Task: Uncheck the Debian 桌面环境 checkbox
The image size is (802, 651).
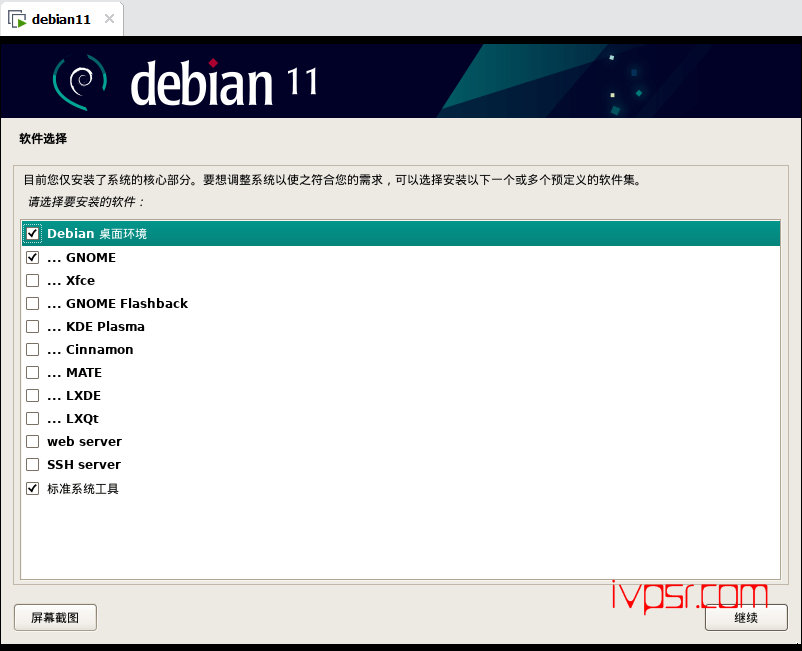Action: coord(32,234)
